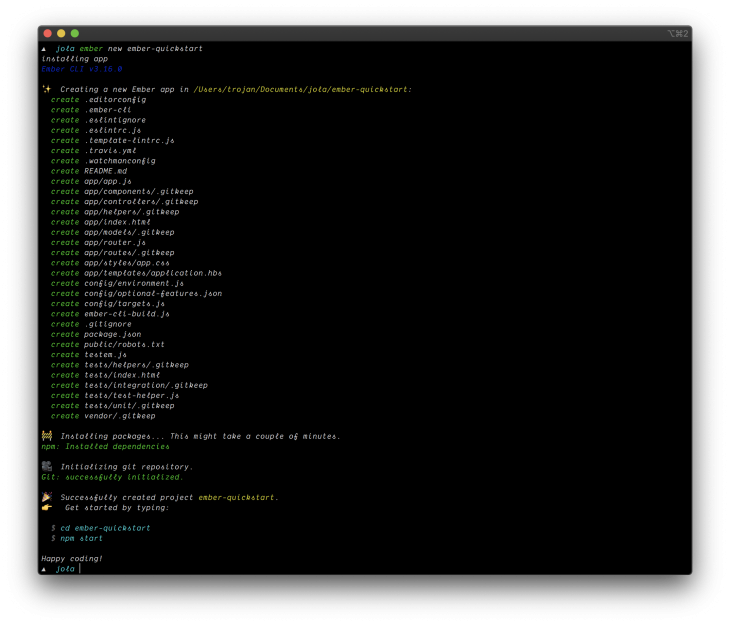Viewport: 730px width, 625px height.
Task: Click the 'create .eslintrc.js' line
Action: coord(96,130)
